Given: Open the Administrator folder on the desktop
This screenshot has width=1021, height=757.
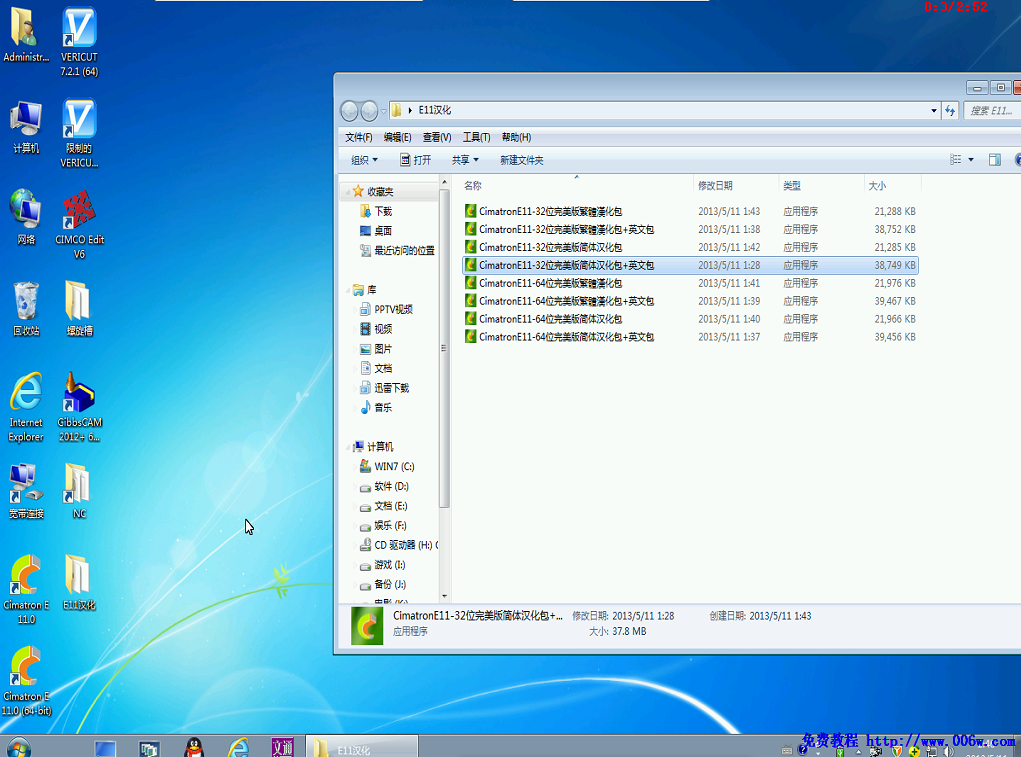Looking at the screenshot, I should point(26,35).
